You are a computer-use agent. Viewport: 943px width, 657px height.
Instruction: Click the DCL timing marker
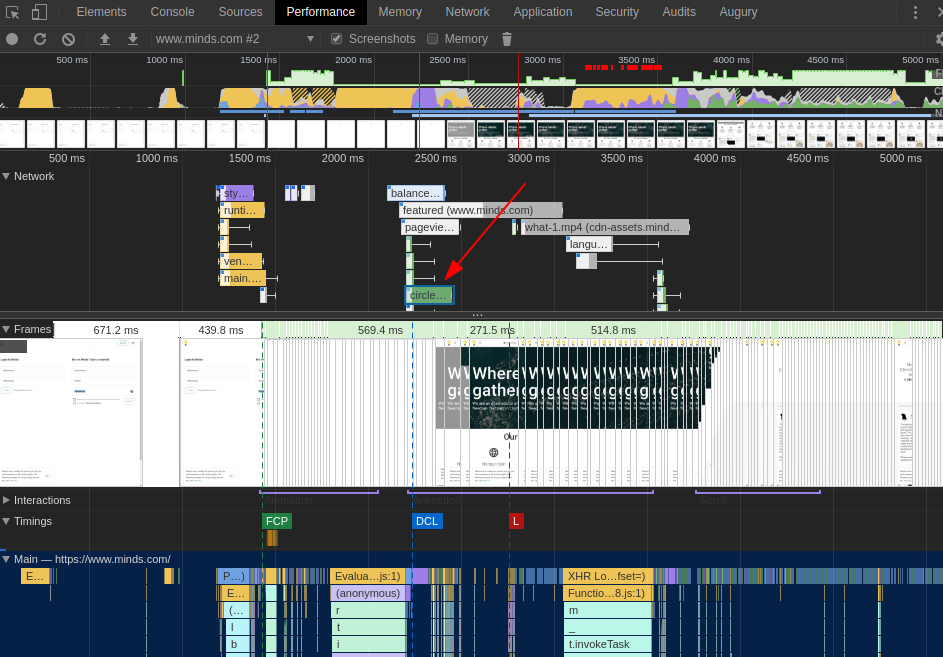(x=427, y=521)
